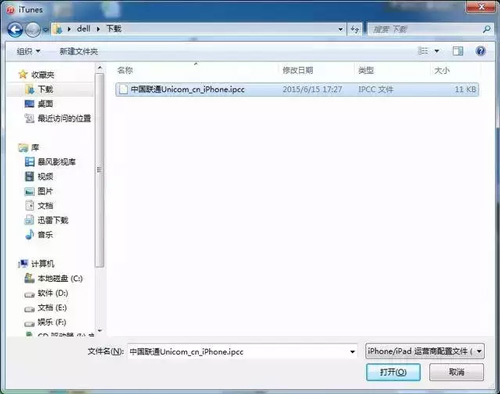Click the 文件名 input field

click(x=237, y=352)
